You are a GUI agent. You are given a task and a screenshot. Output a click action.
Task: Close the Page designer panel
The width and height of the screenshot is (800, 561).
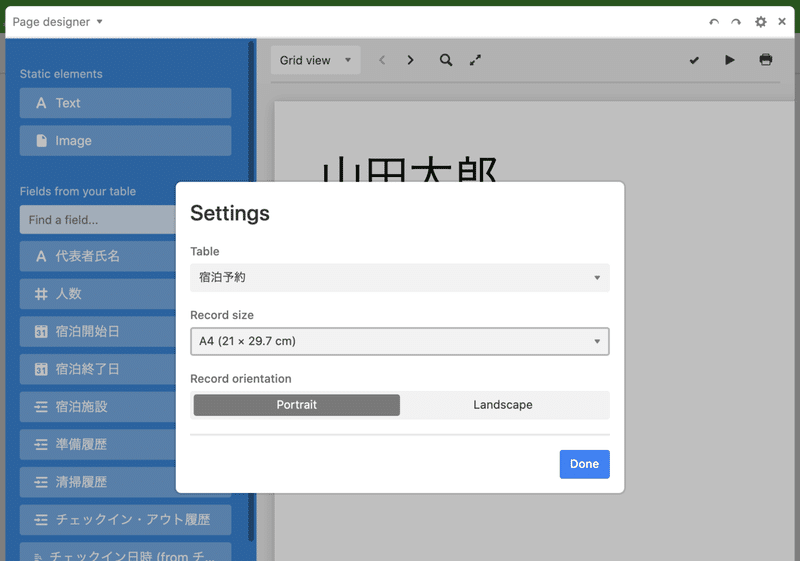782,21
